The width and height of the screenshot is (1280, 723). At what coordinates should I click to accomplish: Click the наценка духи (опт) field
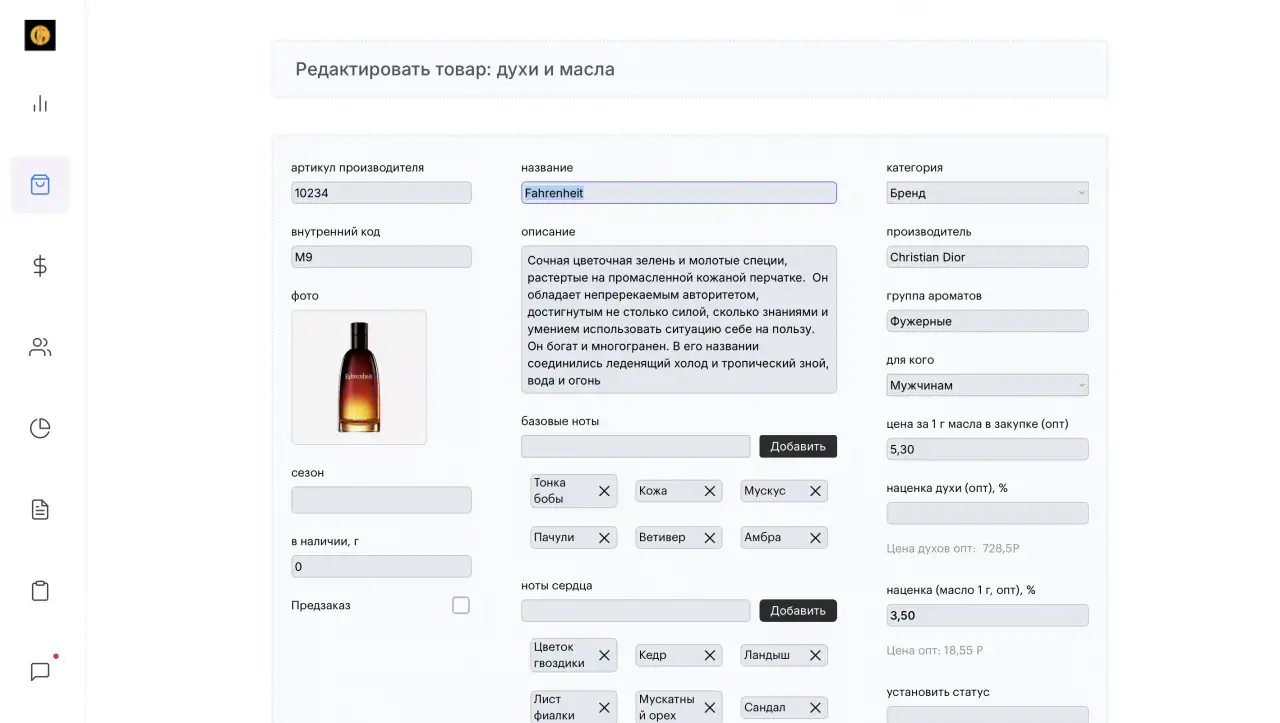987,513
